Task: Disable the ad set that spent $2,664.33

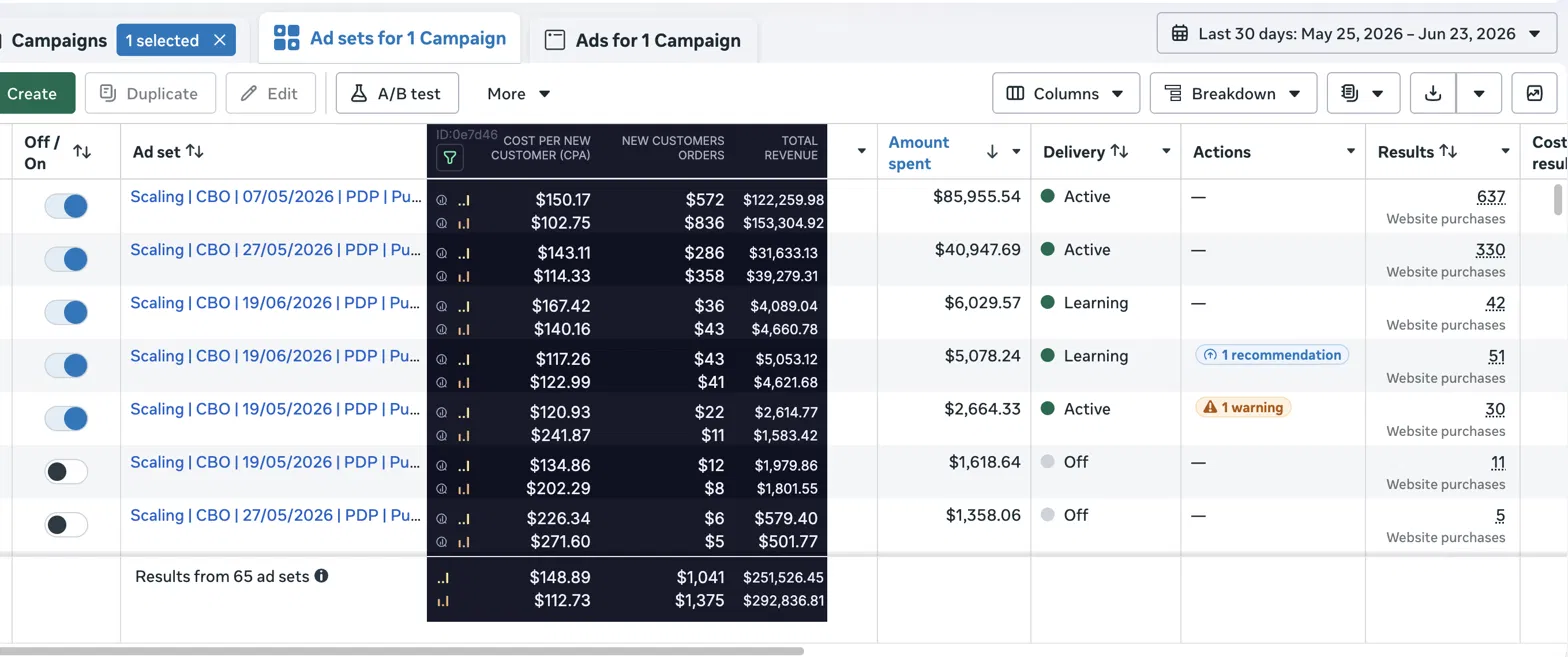Action: point(66,418)
